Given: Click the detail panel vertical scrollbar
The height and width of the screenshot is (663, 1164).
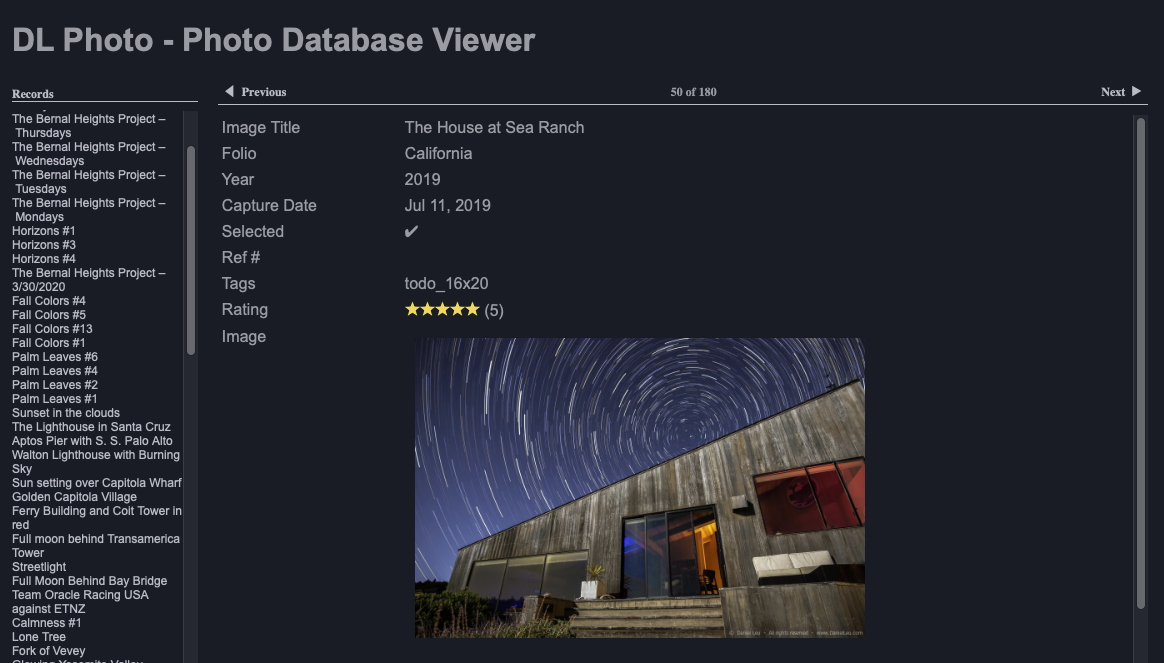Looking at the screenshot, I should coord(1140,360).
